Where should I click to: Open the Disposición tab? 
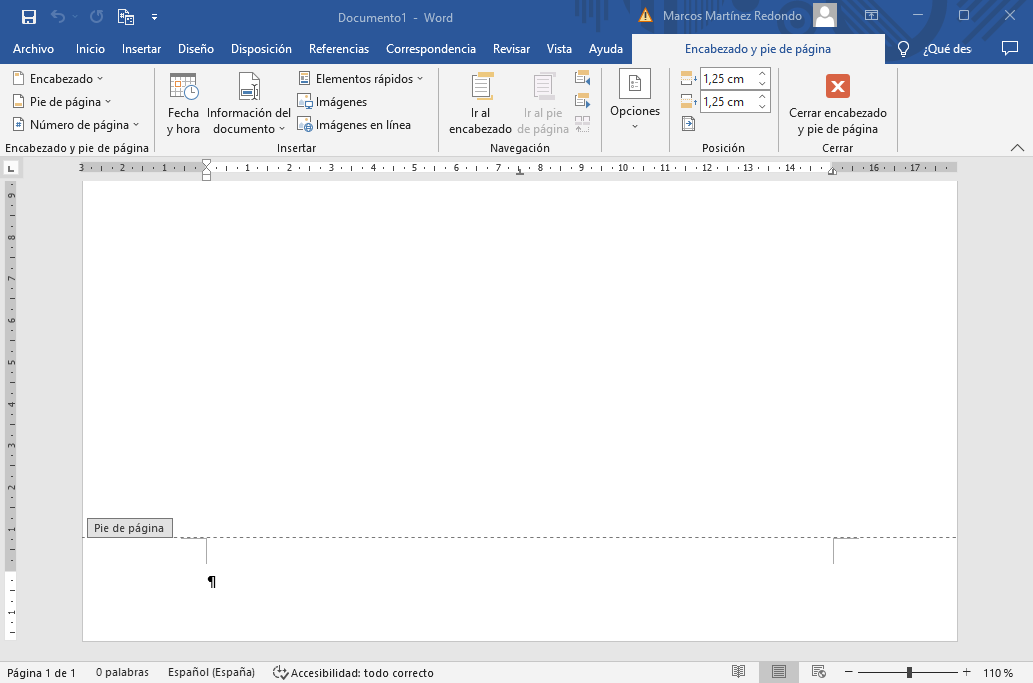pos(261,49)
